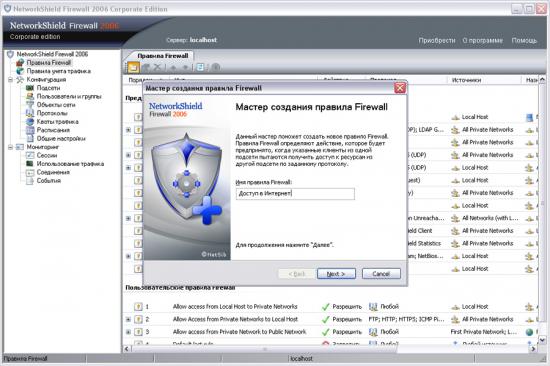Click Cancel in the wizard dialog
550x366 pixels.
point(381,273)
